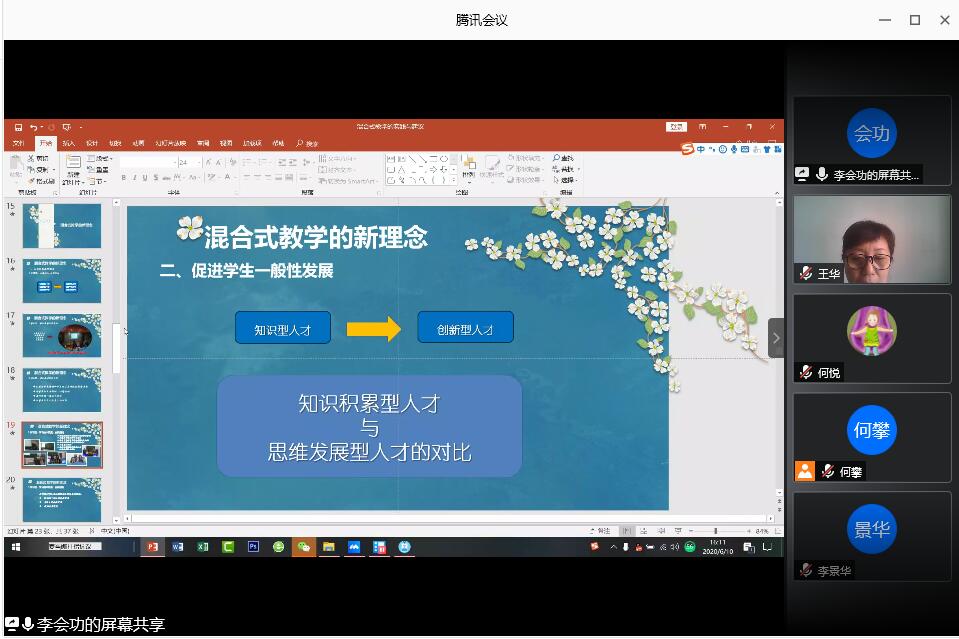Viewport: 959px width, 639px height.
Task: Click the 登录 sign-in button
Action: [x=677, y=127]
